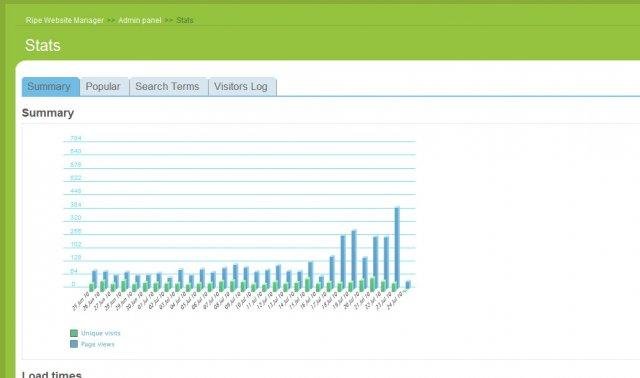Click the Stats page title

point(42,45)
